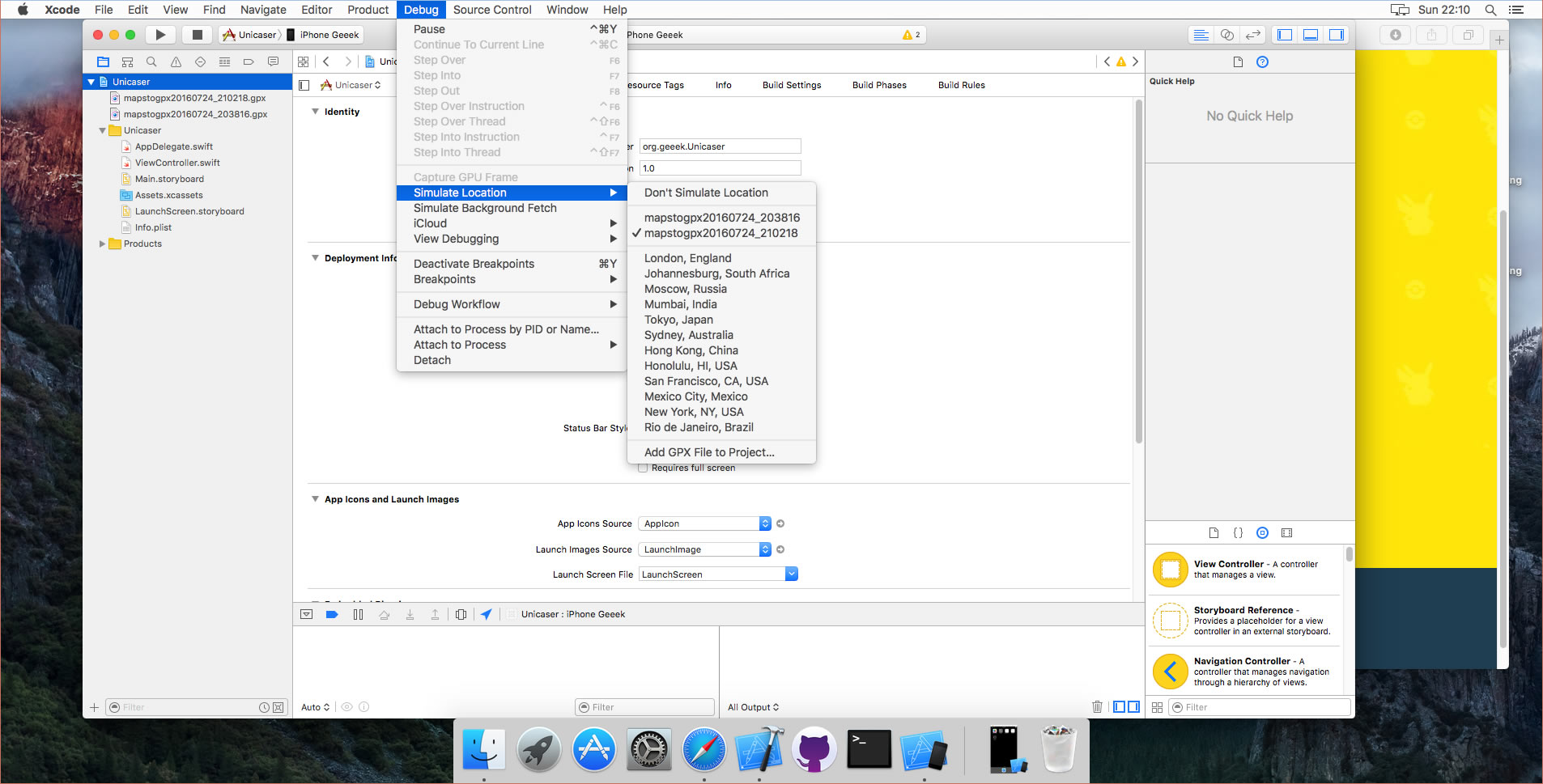The height and width of the screenshot is (784, 1543).
Task: Open the Launch Images Source dropdown
Action: tap(704, 549)
